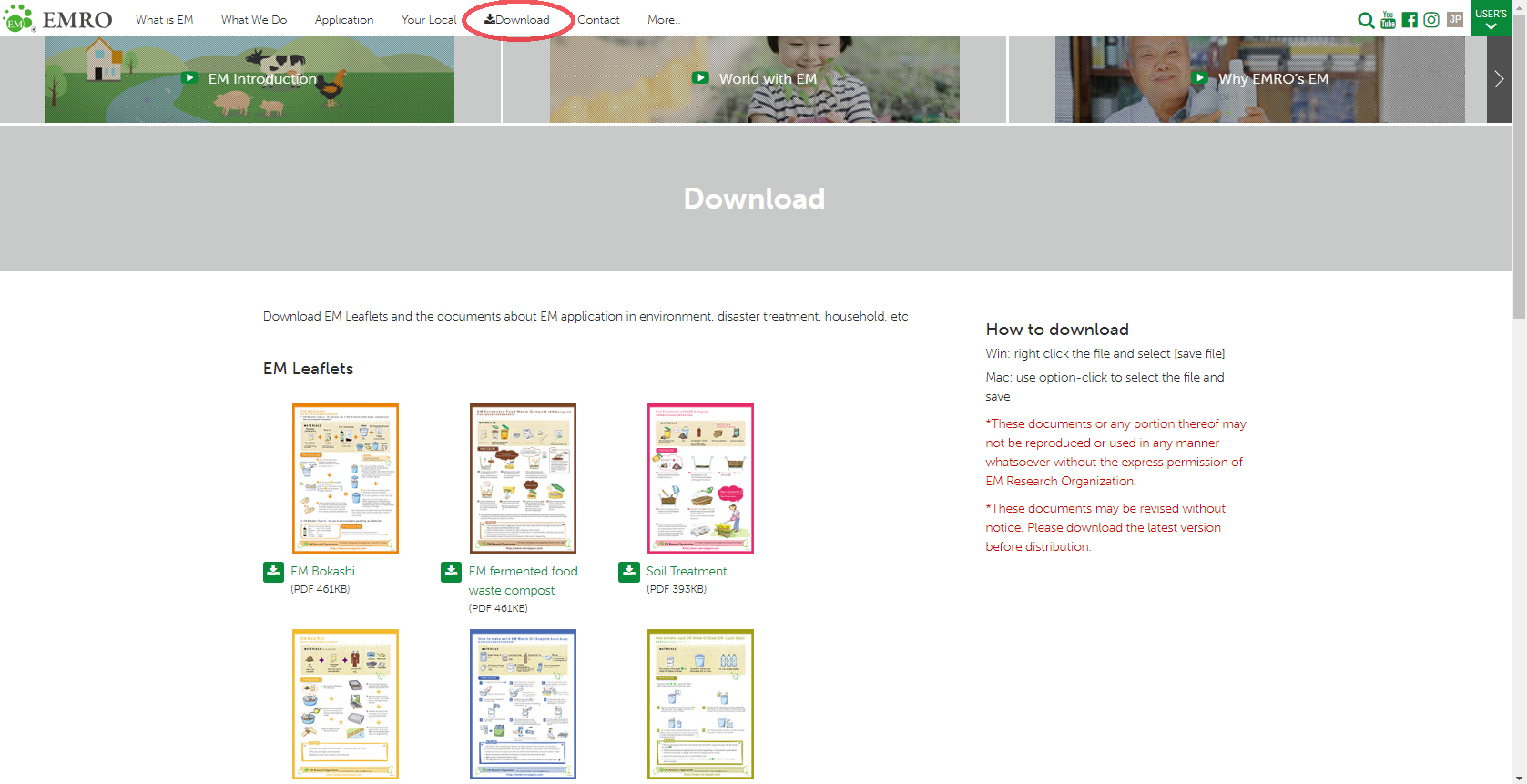Image resolution: width=1527 pixels, height=784 pixels.
Task: Open the YouTube channel icon
Action: [1389, 20]
